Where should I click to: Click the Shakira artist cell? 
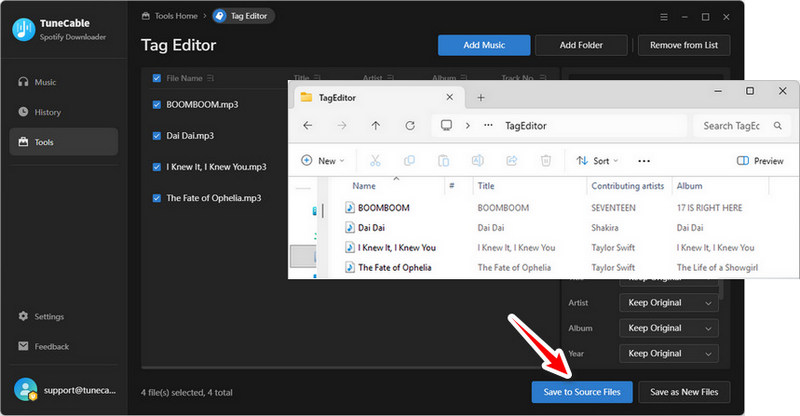point(605,228)
